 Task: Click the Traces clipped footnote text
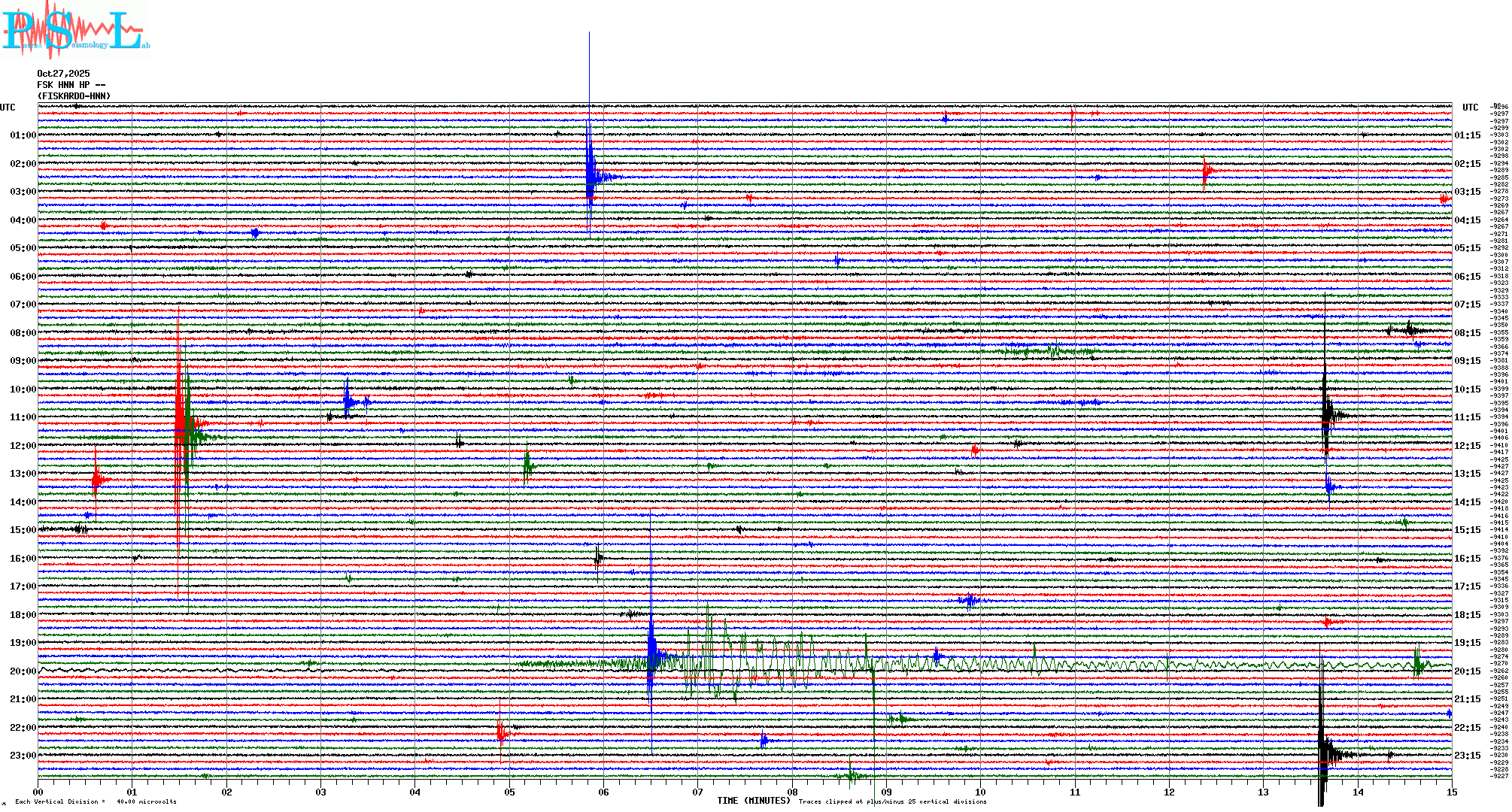pos(892,801)
